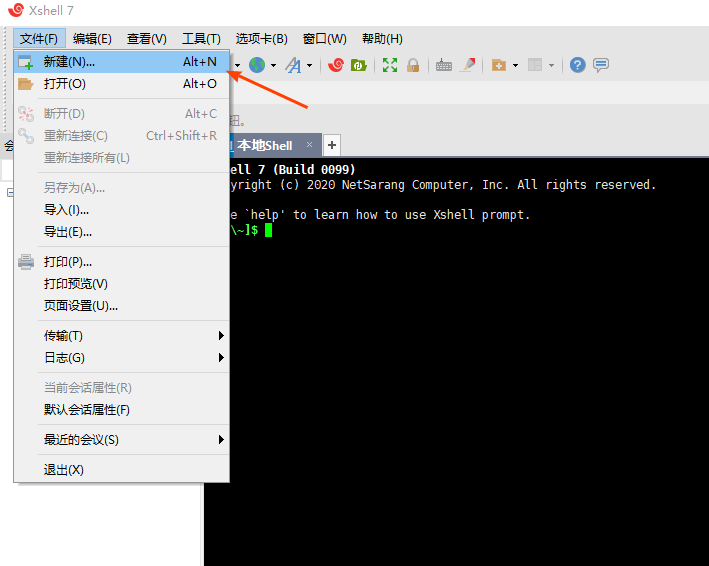The image size is (709, 566).
Task: Launch the red Xshell swirl toolbar icon
Action: (x=336, y=65)
